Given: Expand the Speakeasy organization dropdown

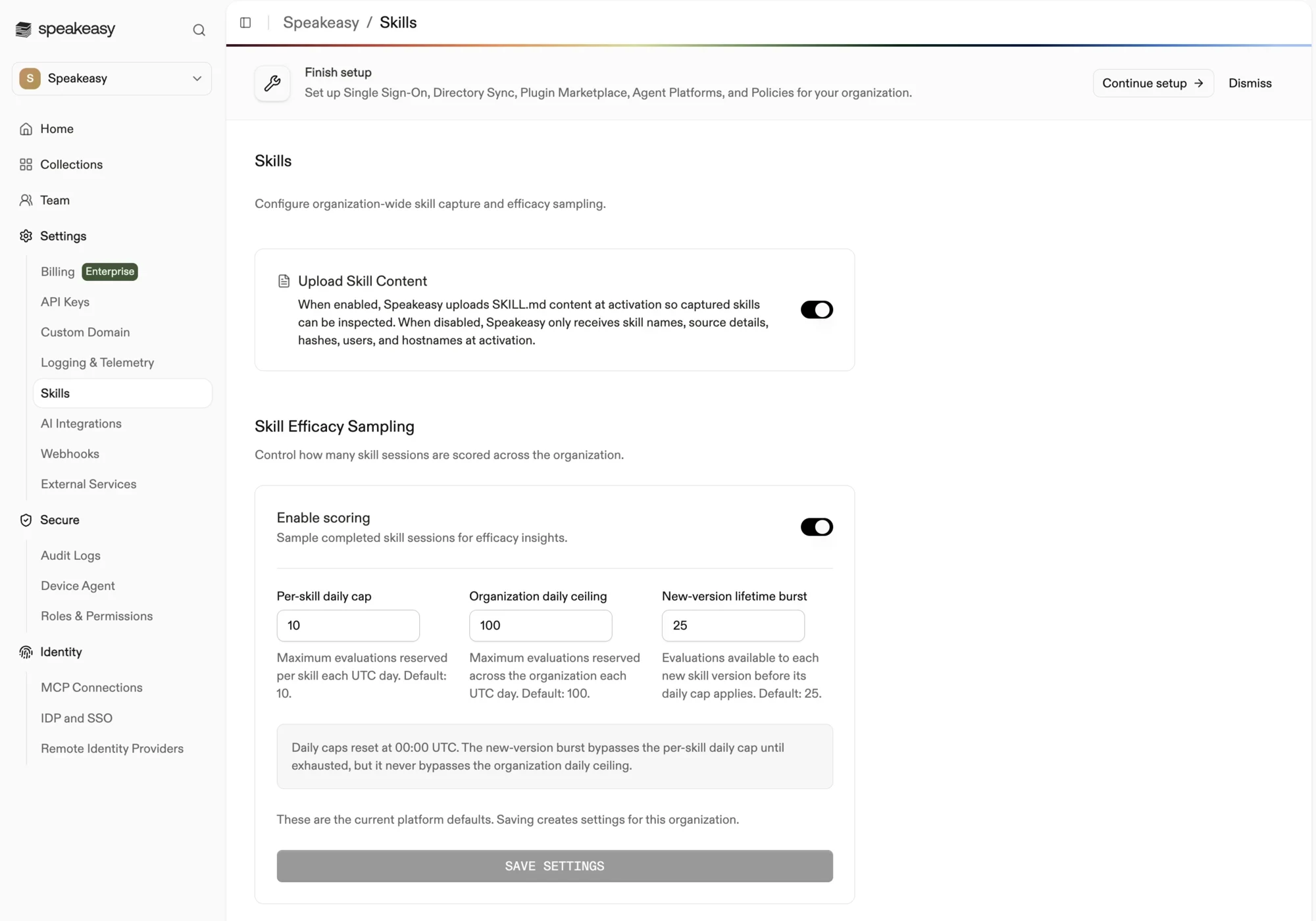Looking at the screenshot, I should tap(112, 78).
